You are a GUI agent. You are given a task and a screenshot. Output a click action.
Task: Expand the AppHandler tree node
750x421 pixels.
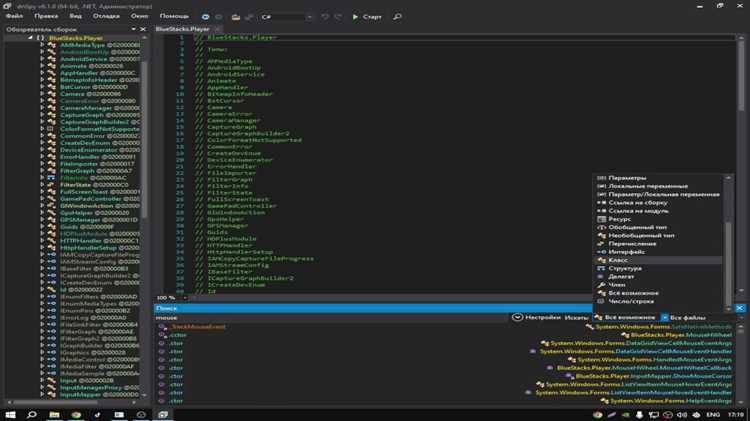pos(42,73)
